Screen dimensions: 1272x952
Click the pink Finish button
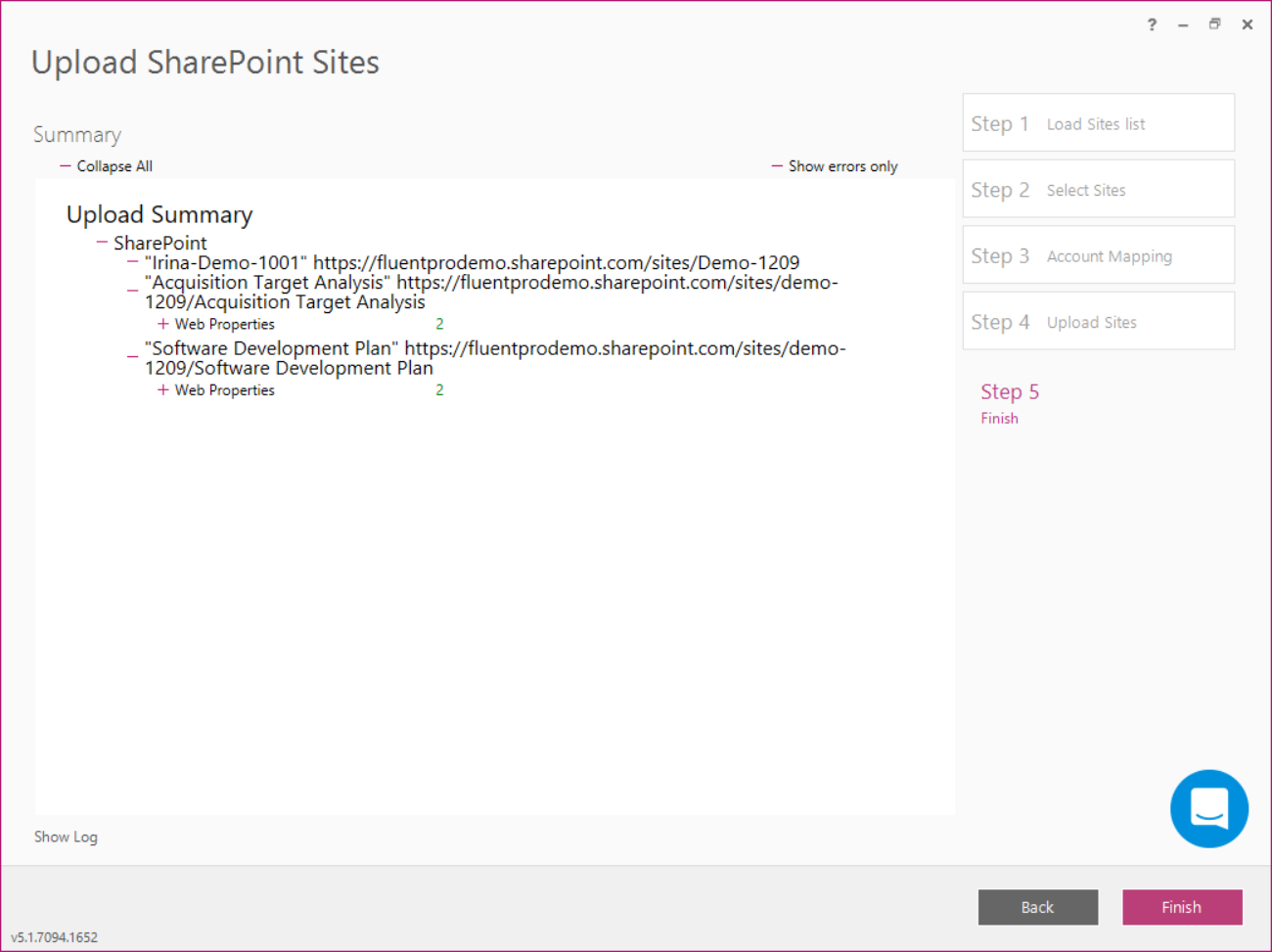tap(1182, 907)
